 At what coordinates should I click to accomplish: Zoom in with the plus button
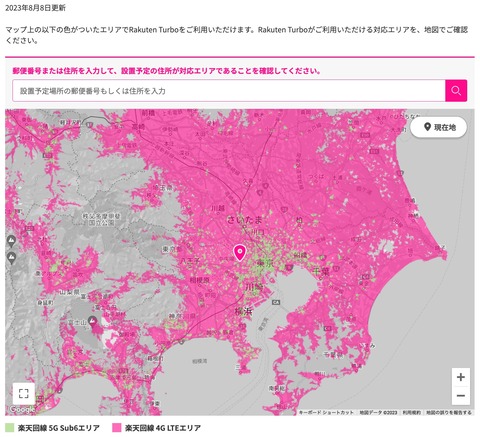pos(461,377)
